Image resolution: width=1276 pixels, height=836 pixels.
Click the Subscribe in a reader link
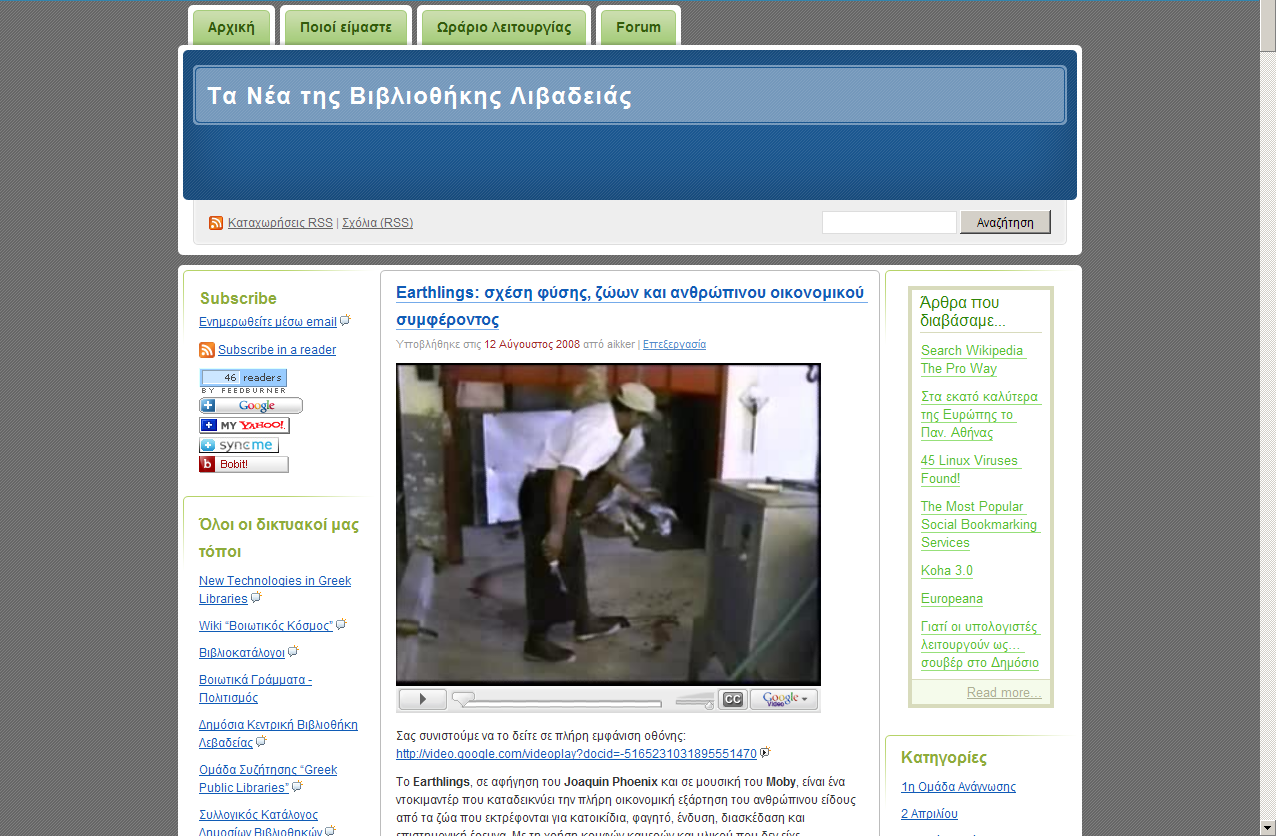coord(277,350)
